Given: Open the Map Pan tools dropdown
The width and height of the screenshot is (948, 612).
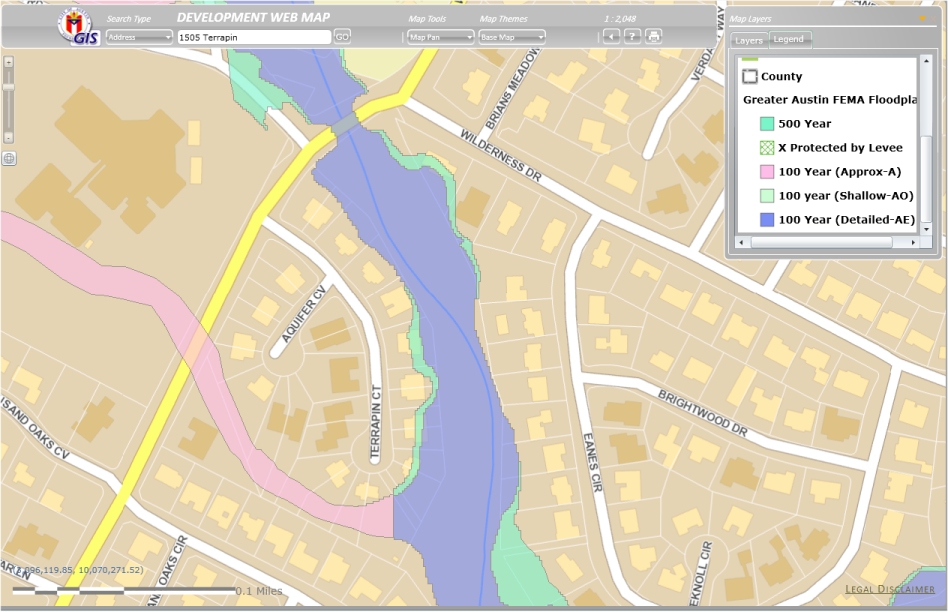Looking at the screenshot, I should (441, 36).
